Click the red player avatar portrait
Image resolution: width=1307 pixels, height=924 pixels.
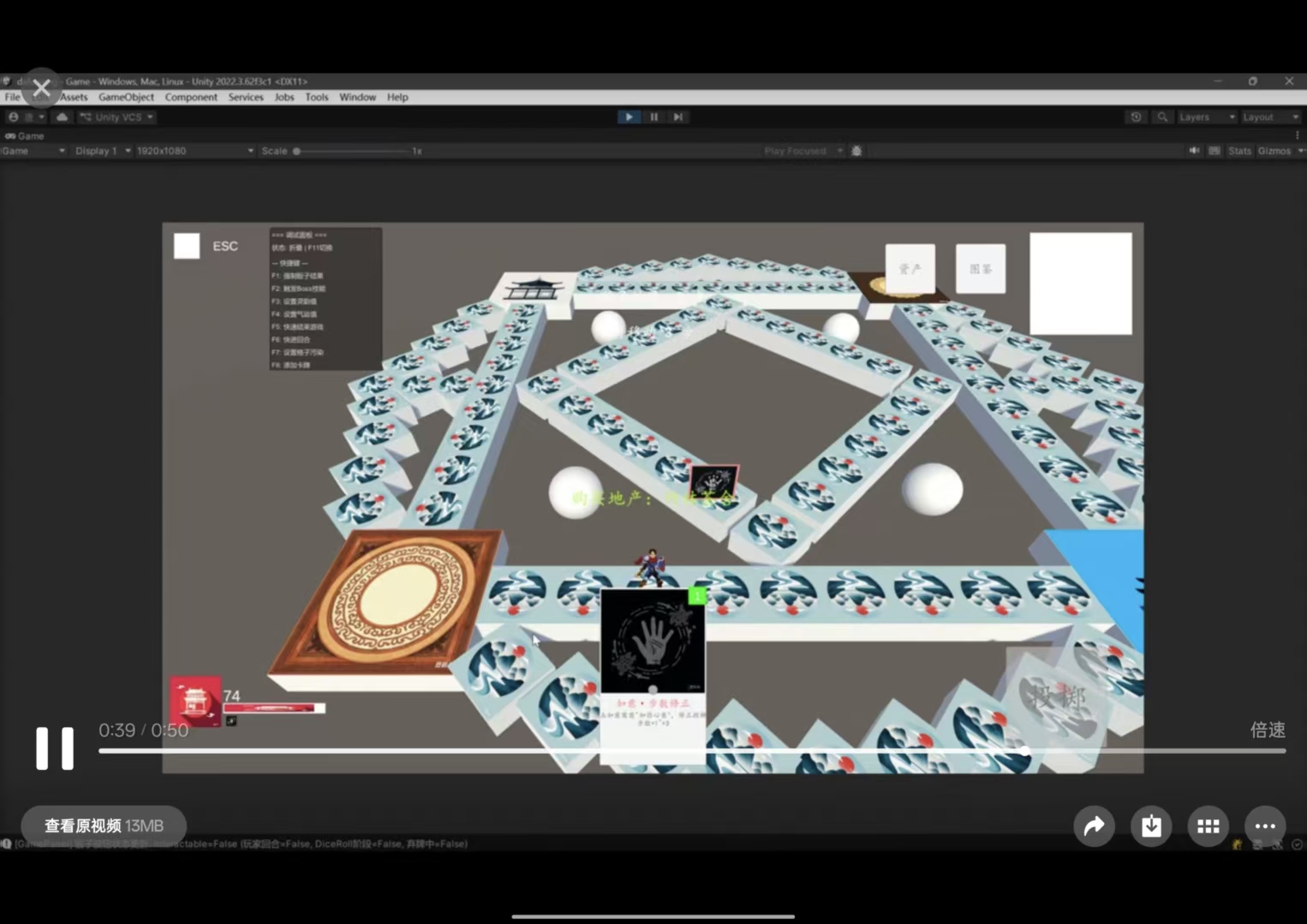pyautogui.click(x=195, y=702)
